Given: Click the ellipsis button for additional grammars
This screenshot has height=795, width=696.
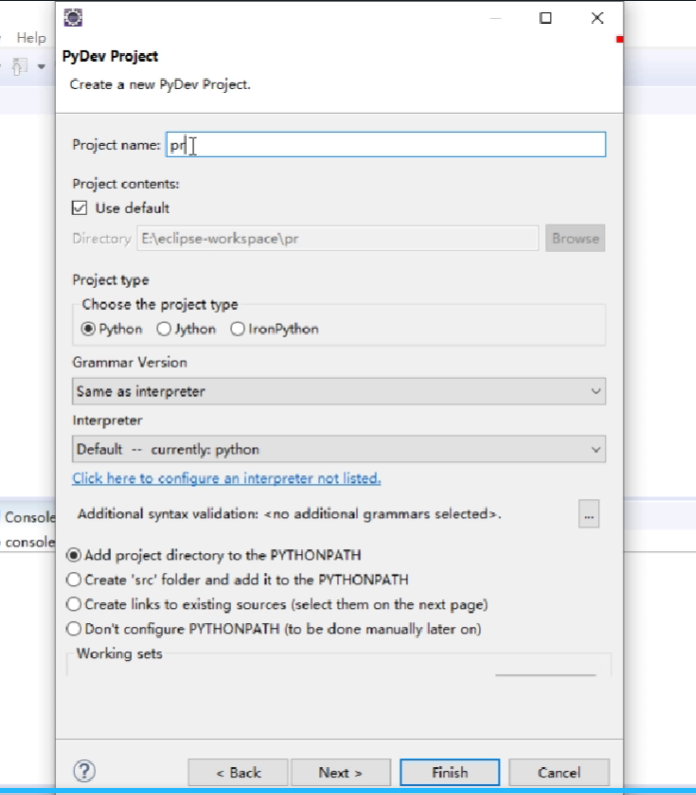Looking at the screenshot, I should click(589, 514).
